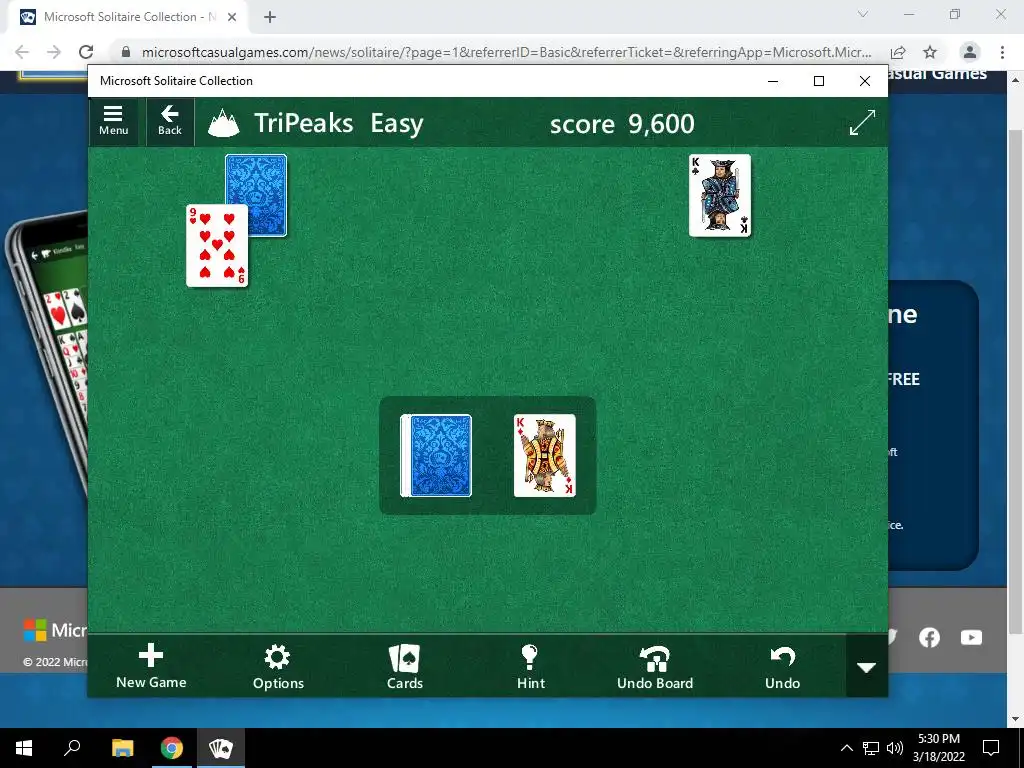1024x768 pixels.
Task: Click the King of diamonds waste card
Action: (545, 455)
